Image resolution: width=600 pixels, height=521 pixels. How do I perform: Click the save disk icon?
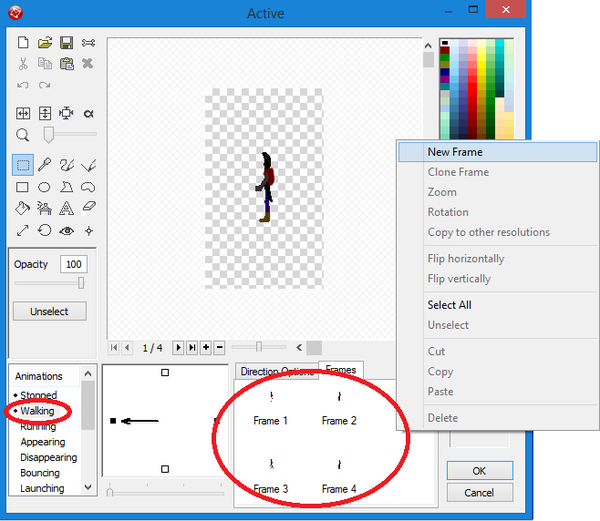click(66, 43)
